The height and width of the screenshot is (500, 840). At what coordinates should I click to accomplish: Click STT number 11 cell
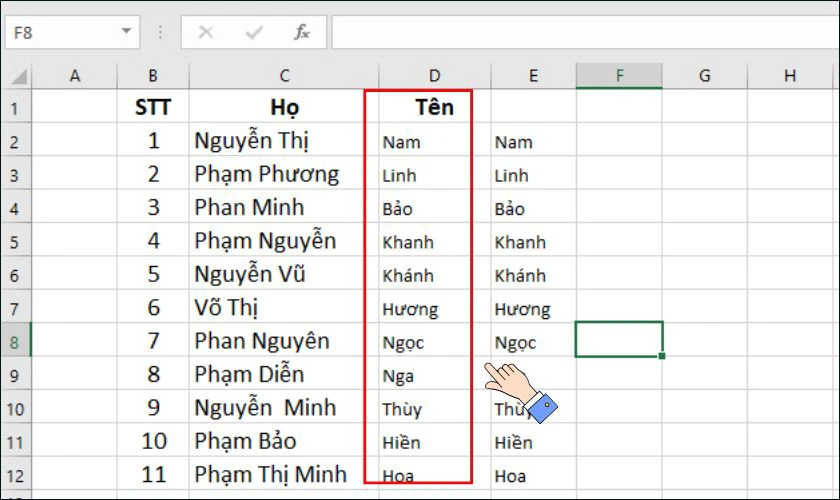coord(153,474)
